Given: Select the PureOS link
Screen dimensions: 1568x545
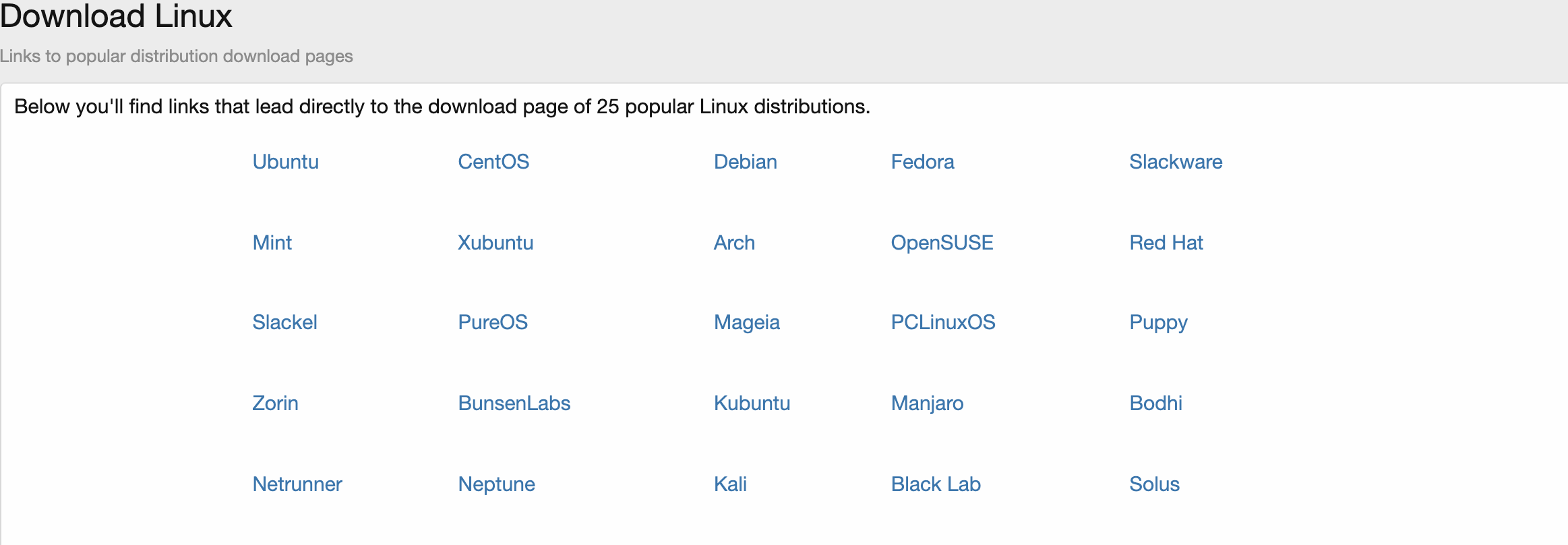Looking at the screenshot, I should [x=493, y=322].
